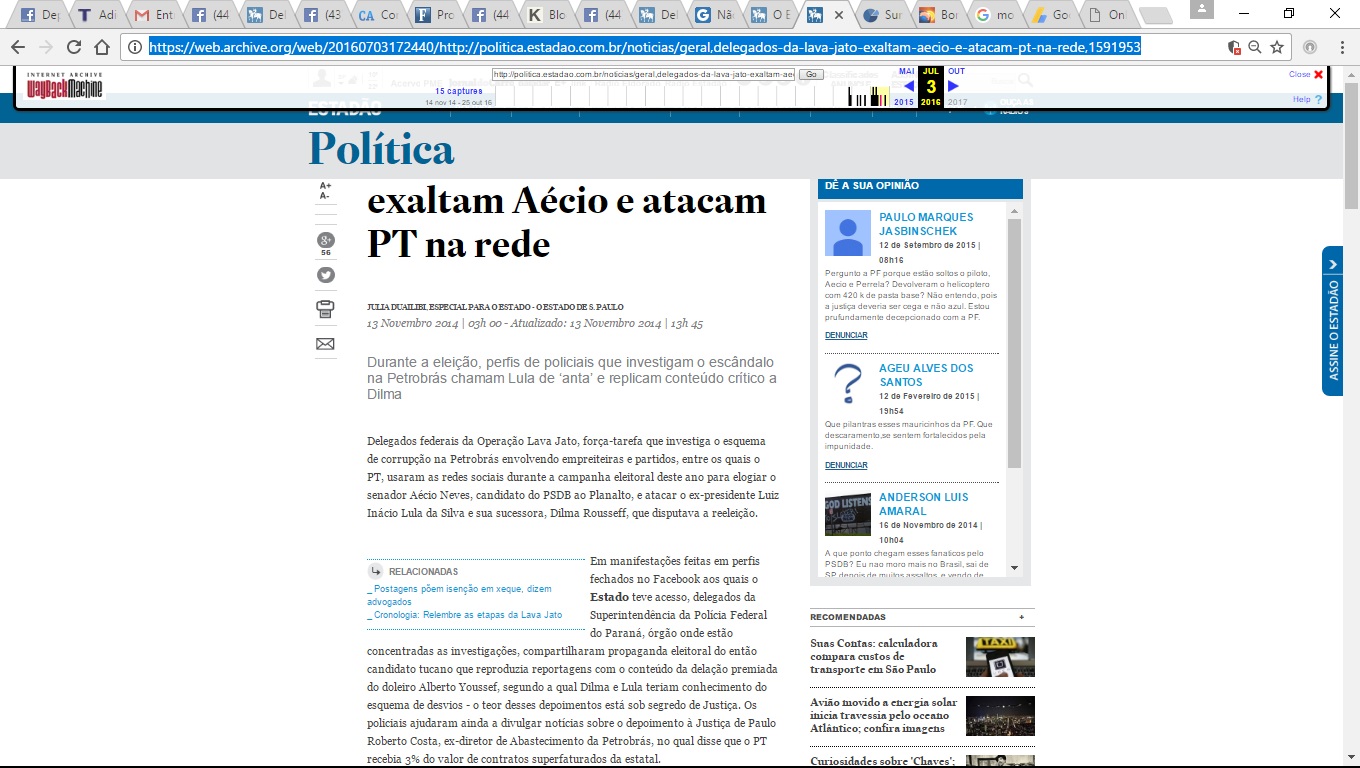Switch to the Gmail tab
This screenshot has height=768, width=1360.
click(x=155, y=16)
